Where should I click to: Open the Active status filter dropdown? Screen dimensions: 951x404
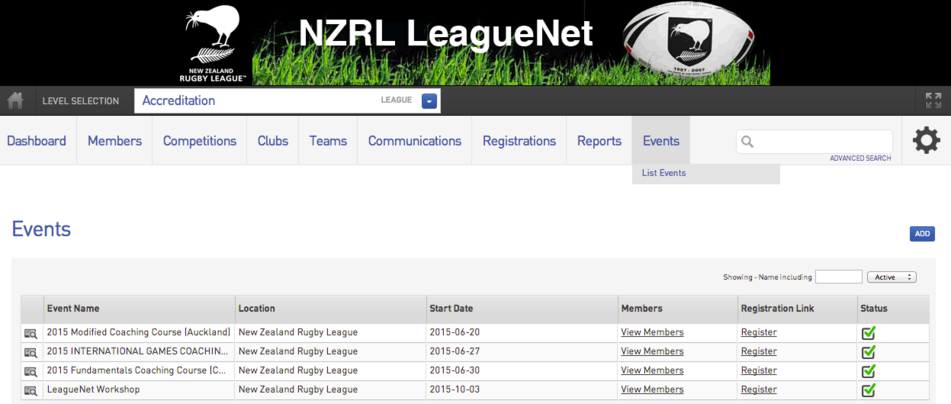(892, 277)
